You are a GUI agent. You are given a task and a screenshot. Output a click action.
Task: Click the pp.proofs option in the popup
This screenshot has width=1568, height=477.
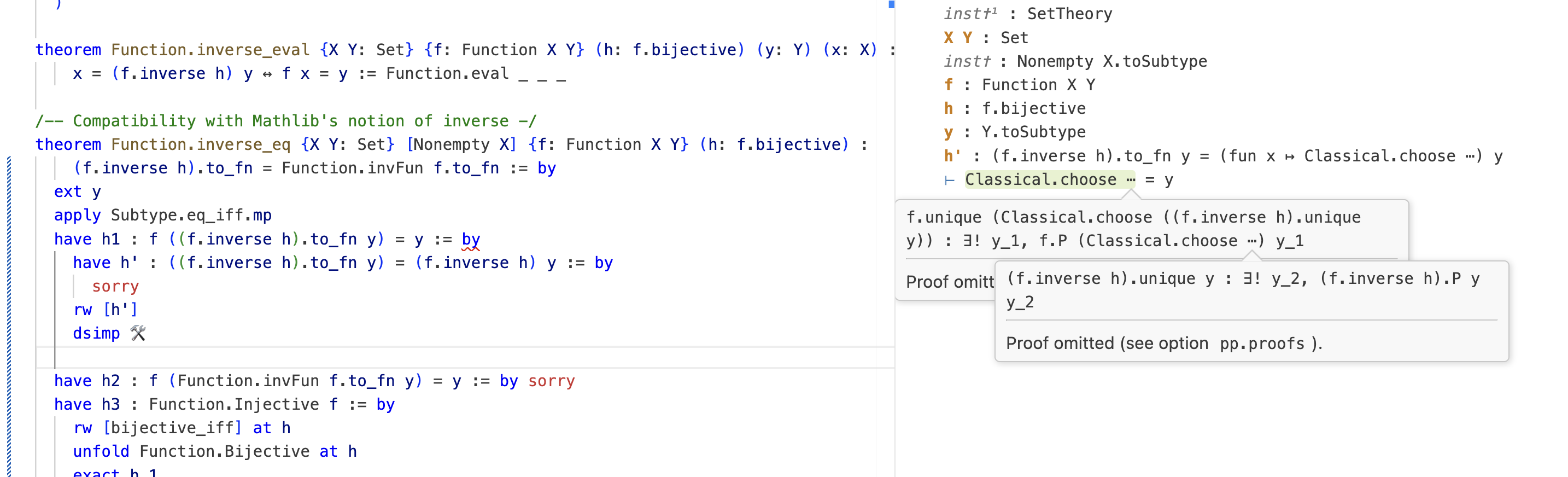pos(1262,344)
